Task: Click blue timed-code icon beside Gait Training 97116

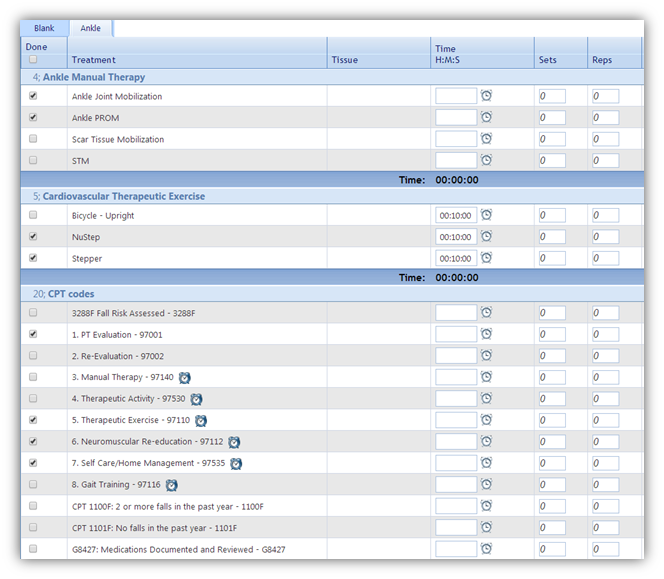Action: (172, 485)
